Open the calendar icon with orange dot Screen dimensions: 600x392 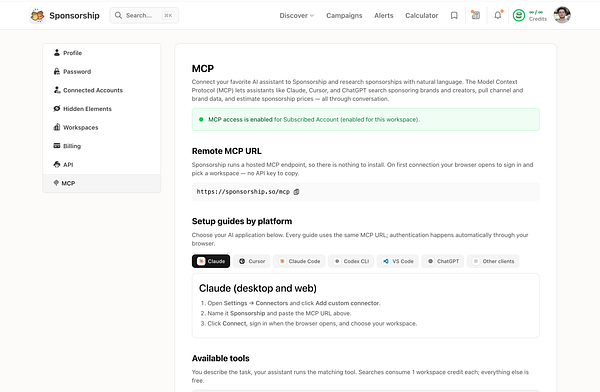[475, 15]
